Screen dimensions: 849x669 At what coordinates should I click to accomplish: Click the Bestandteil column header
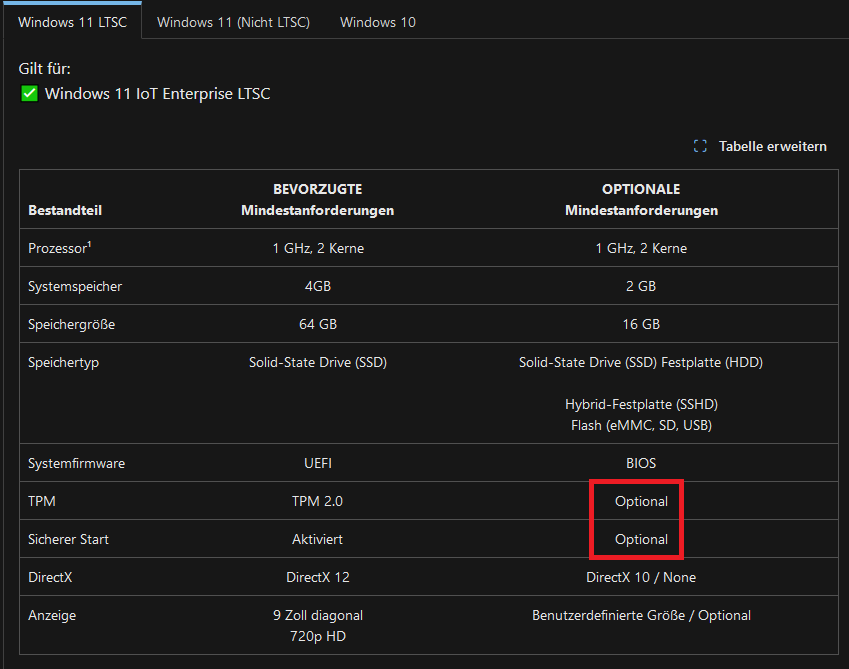(65, 210)
